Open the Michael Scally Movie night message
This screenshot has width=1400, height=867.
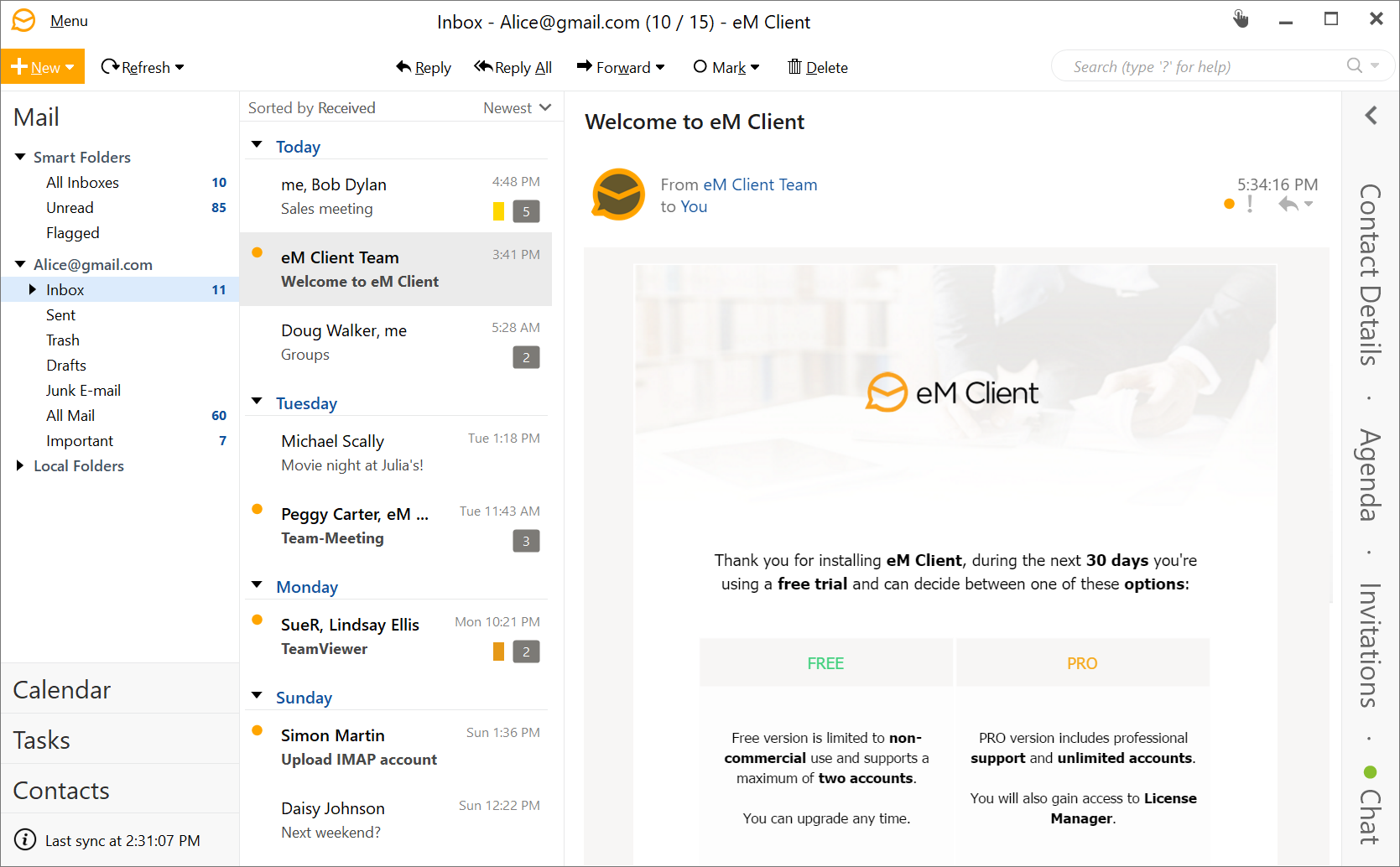pyautogui.click(x=396, y=452)
